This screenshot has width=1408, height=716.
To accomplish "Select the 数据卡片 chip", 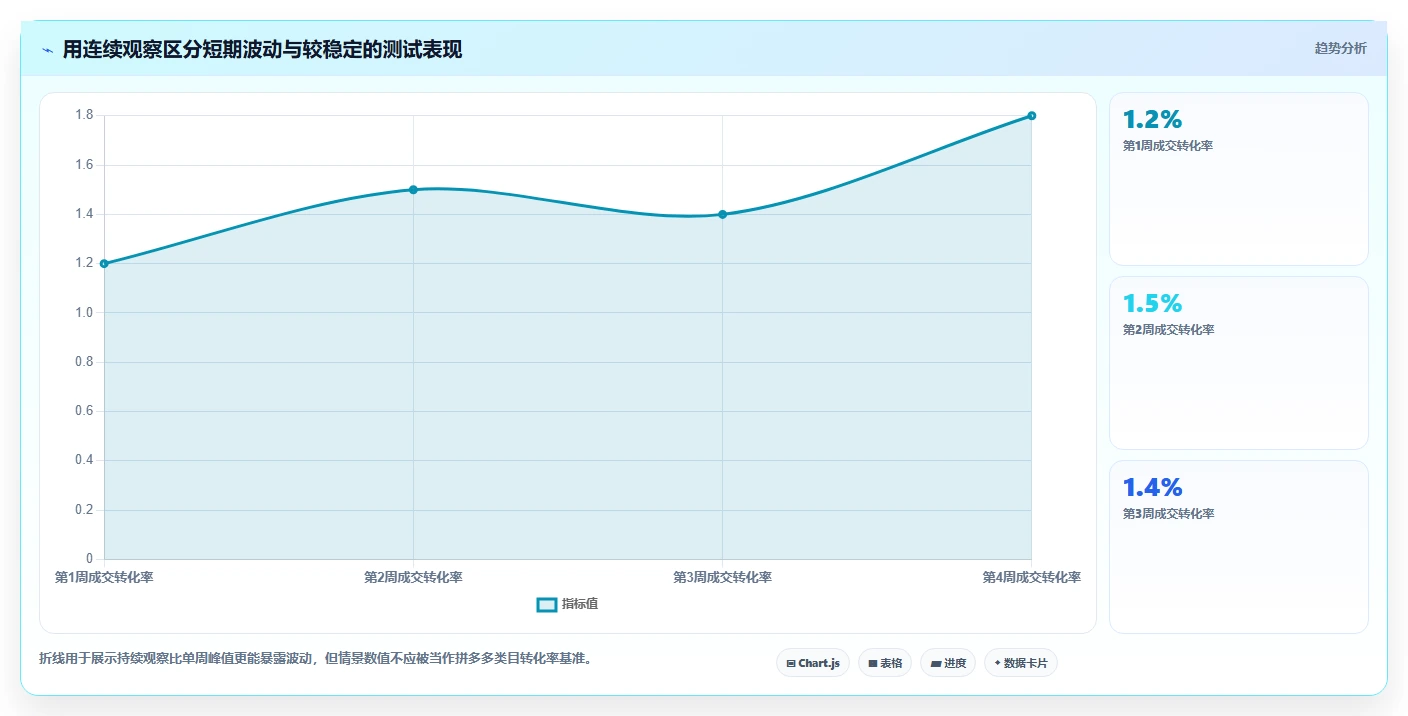I will pyautogui.click(x=1021, y=663).
